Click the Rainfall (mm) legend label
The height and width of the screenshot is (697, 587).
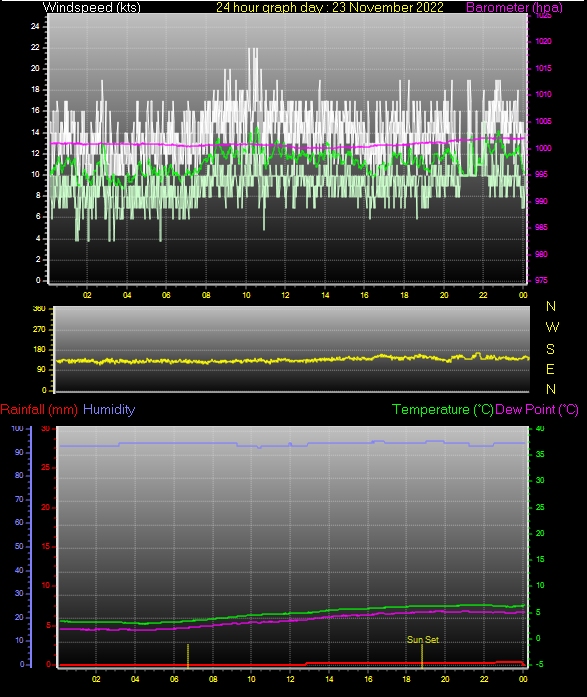click(39, 409)
